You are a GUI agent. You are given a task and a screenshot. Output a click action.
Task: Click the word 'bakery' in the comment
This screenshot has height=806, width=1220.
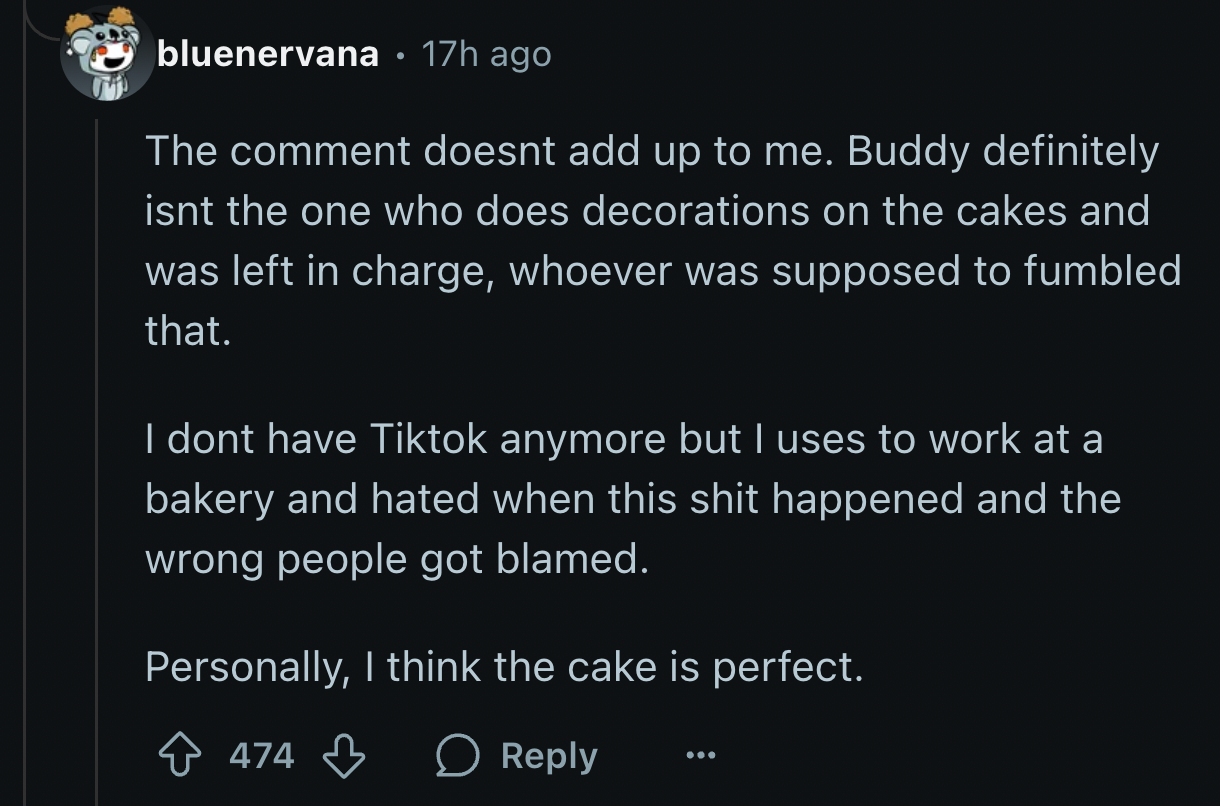pos(208,499)
